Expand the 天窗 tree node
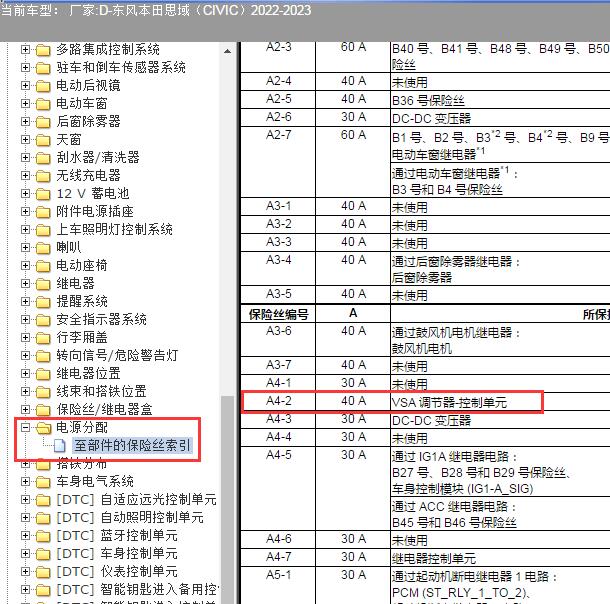610x604 pixels. point(25,139)
